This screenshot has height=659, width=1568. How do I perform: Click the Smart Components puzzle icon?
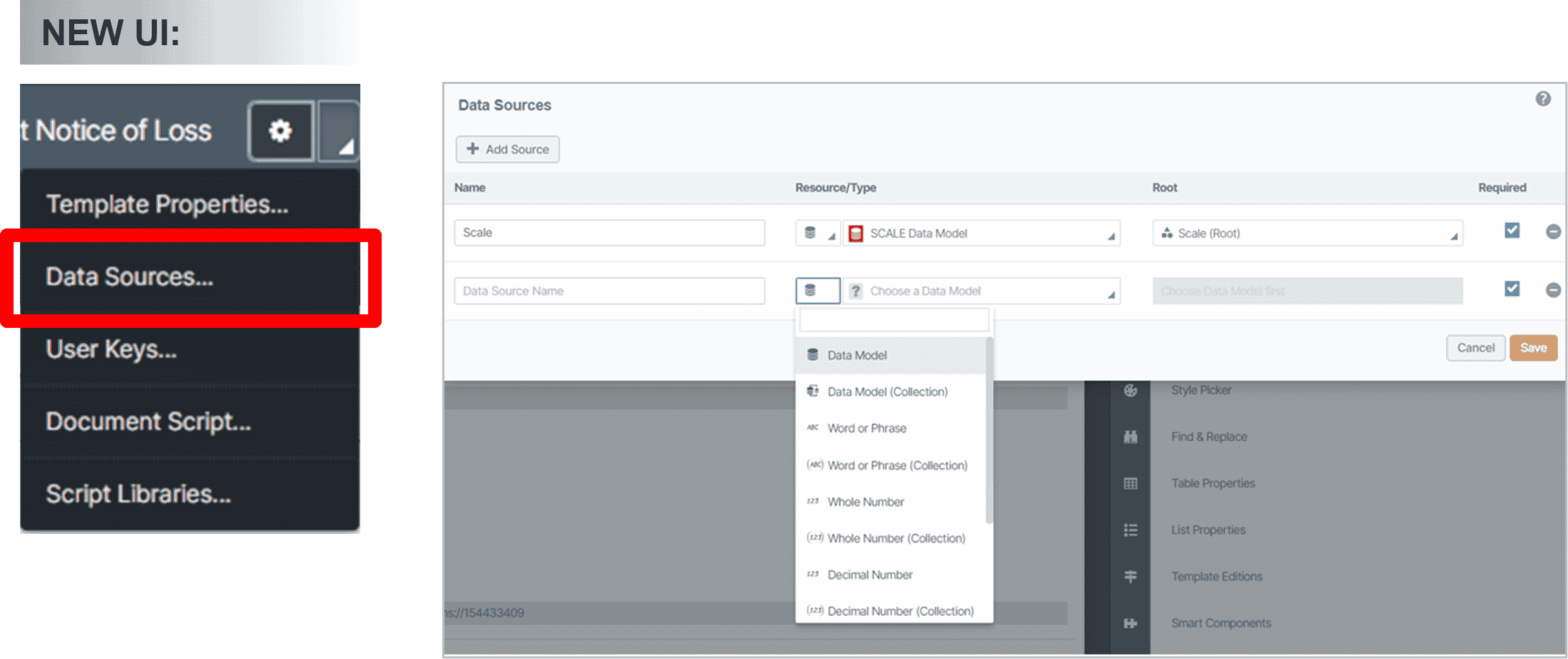(x=1130, y=623)
